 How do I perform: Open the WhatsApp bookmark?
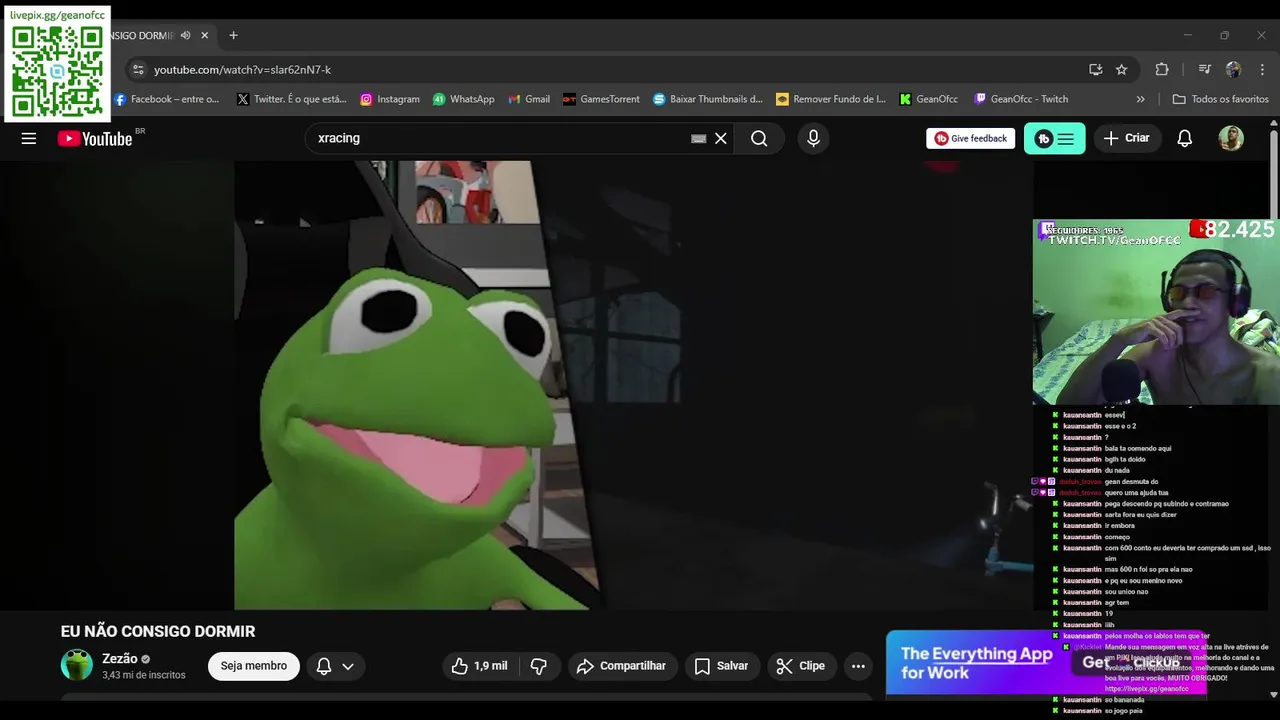[x=464, y=99]
